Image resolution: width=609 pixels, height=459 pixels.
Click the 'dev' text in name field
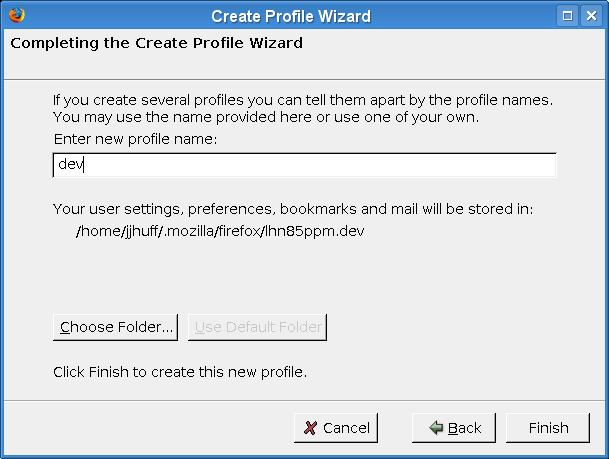click(70, 165)
